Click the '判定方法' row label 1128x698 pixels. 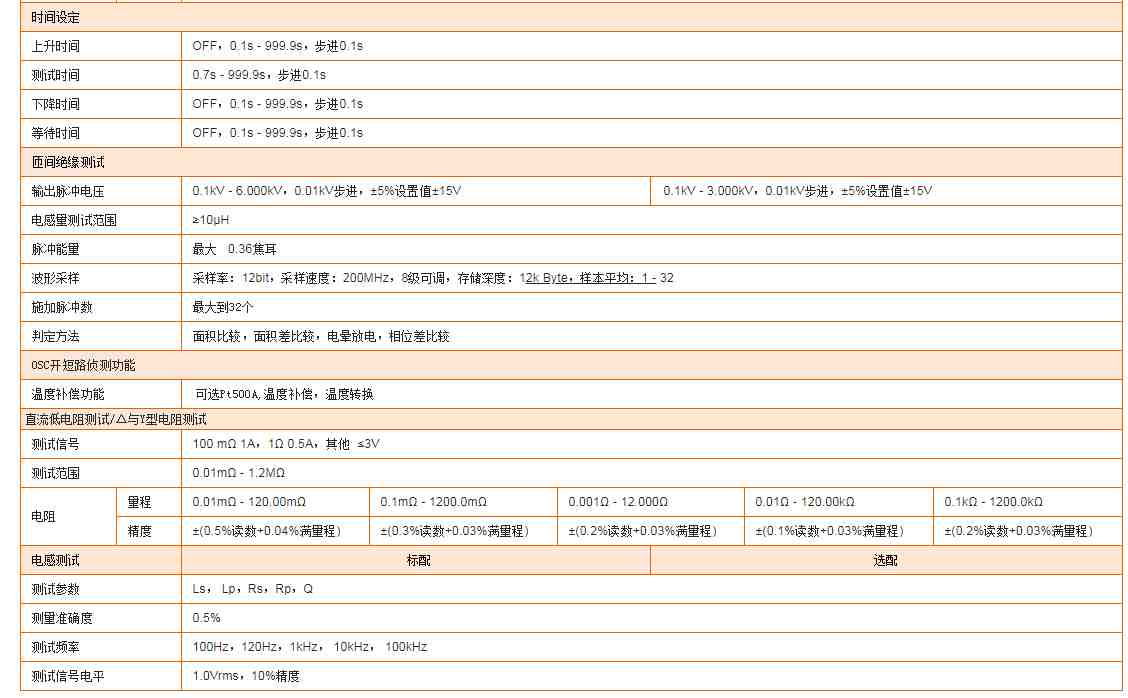[x=55, y=336]
